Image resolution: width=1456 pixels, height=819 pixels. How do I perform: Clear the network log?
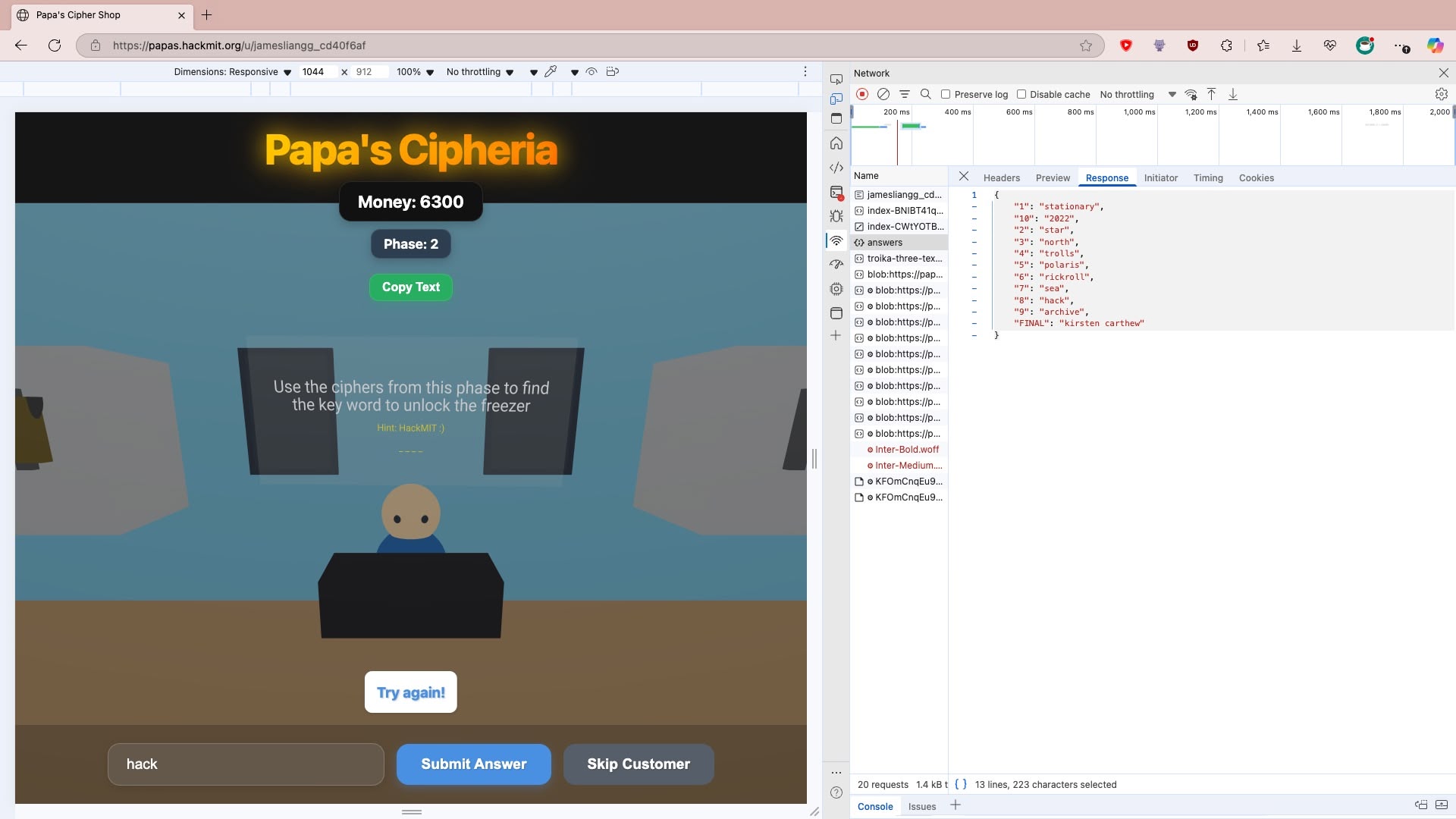pyautogui.click(x=883, y=94)
